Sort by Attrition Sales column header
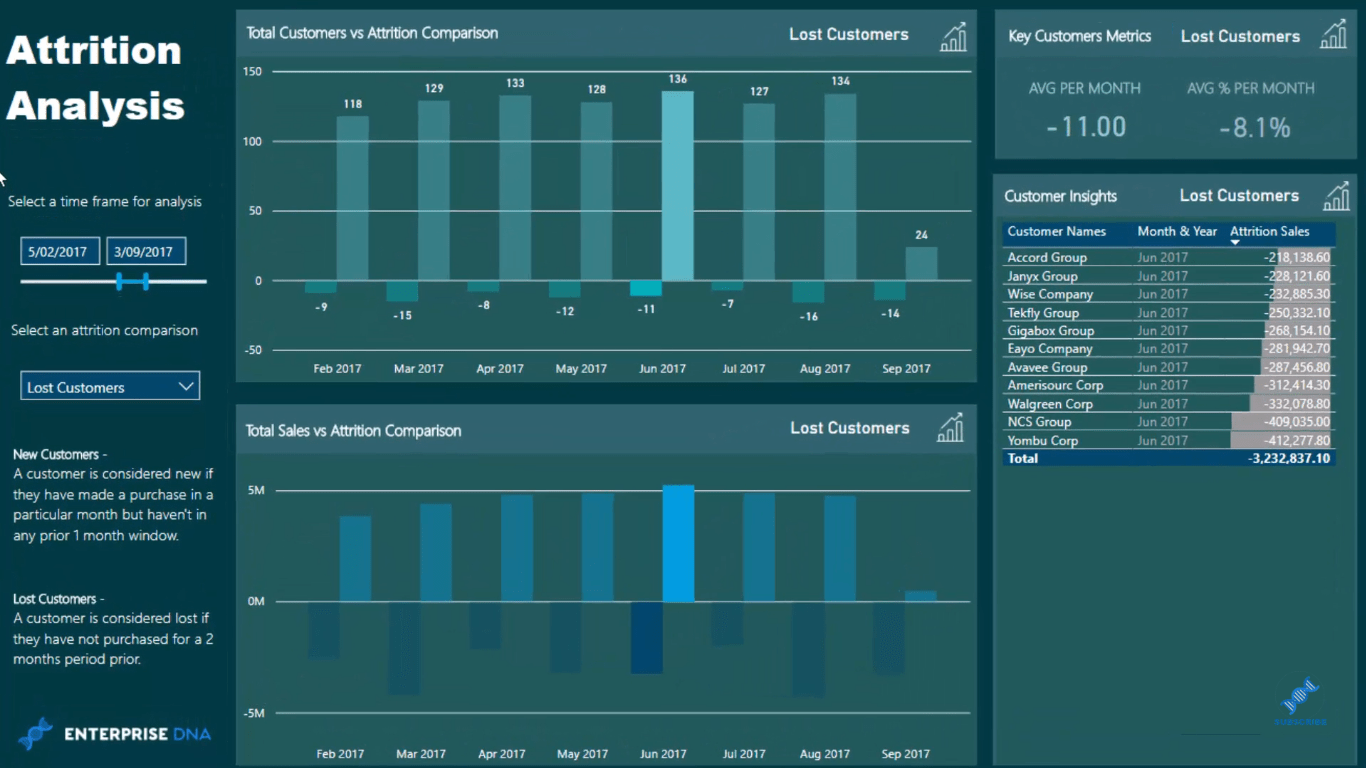Viewport: 1366px width, 768px height. pyautogui.click(x=1269, y=231)
